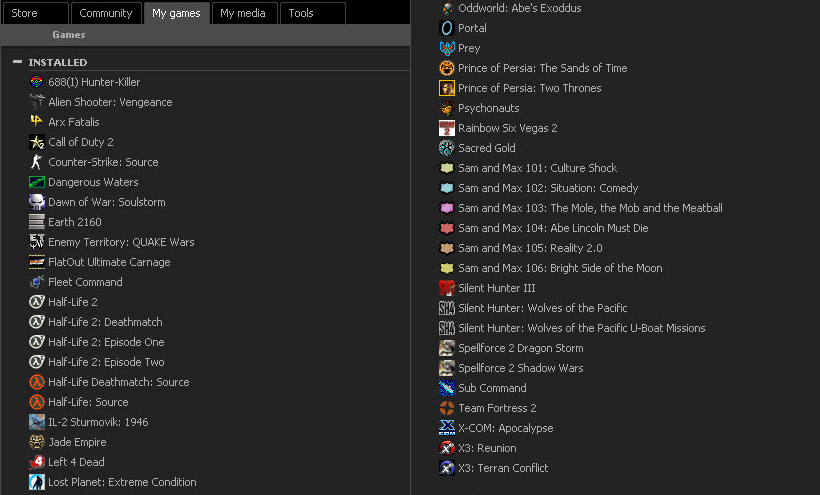Click the Call of Duty 2 icon
Image resolution: width=820 pixels, height=495 pixels.
click(37, 142)
